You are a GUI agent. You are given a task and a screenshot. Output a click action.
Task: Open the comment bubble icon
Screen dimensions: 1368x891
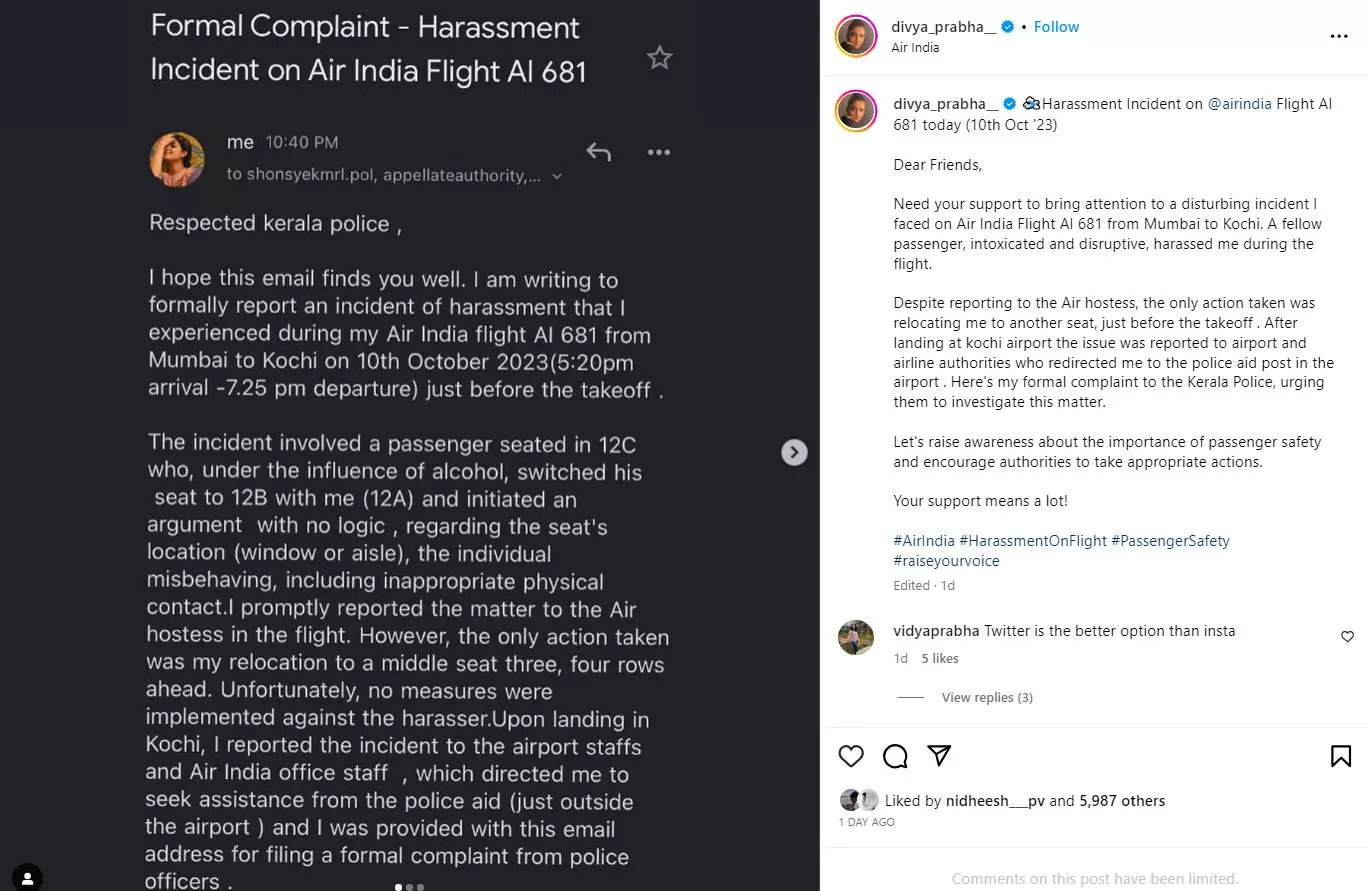(x=895, y=756)
